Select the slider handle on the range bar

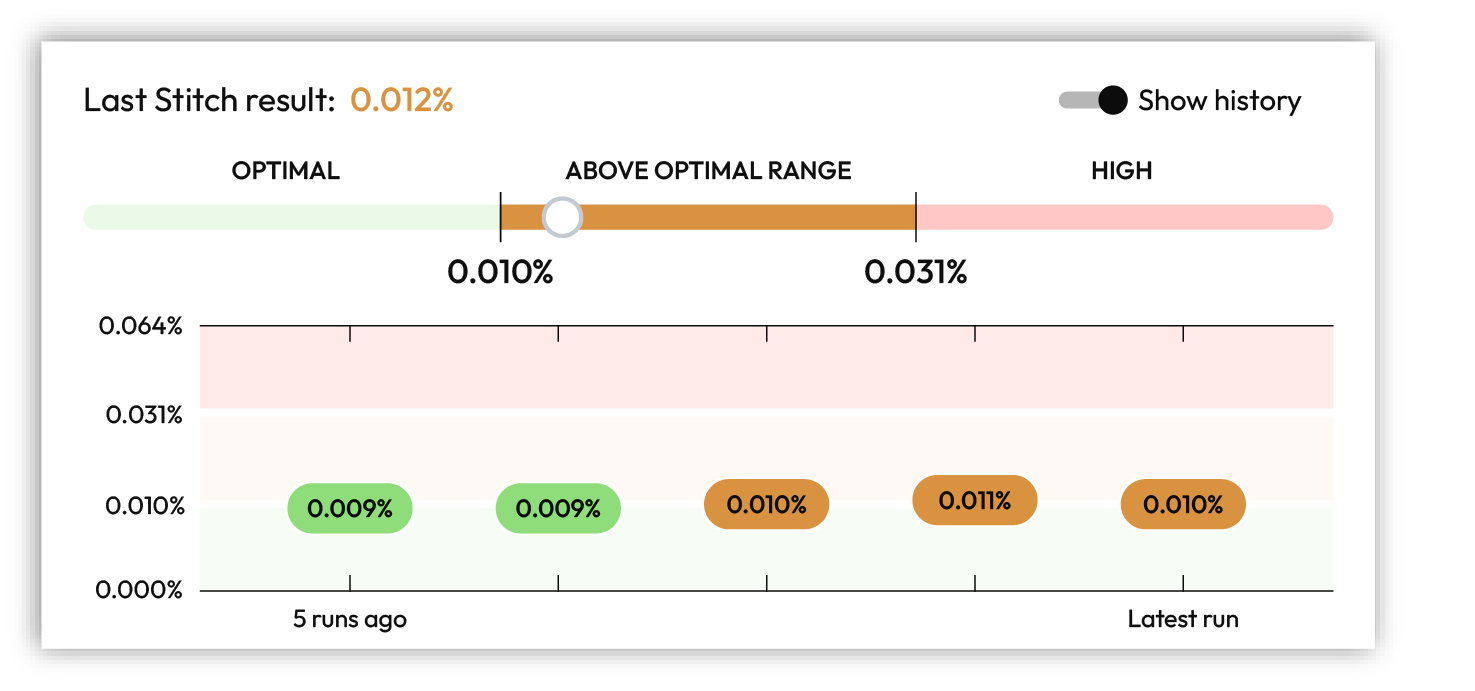[x=561, y=217]
